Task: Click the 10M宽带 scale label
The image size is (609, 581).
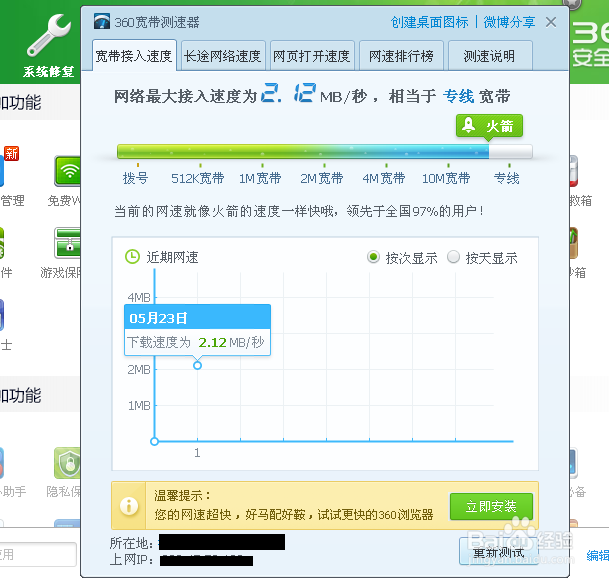Action: tap(446, 178)
